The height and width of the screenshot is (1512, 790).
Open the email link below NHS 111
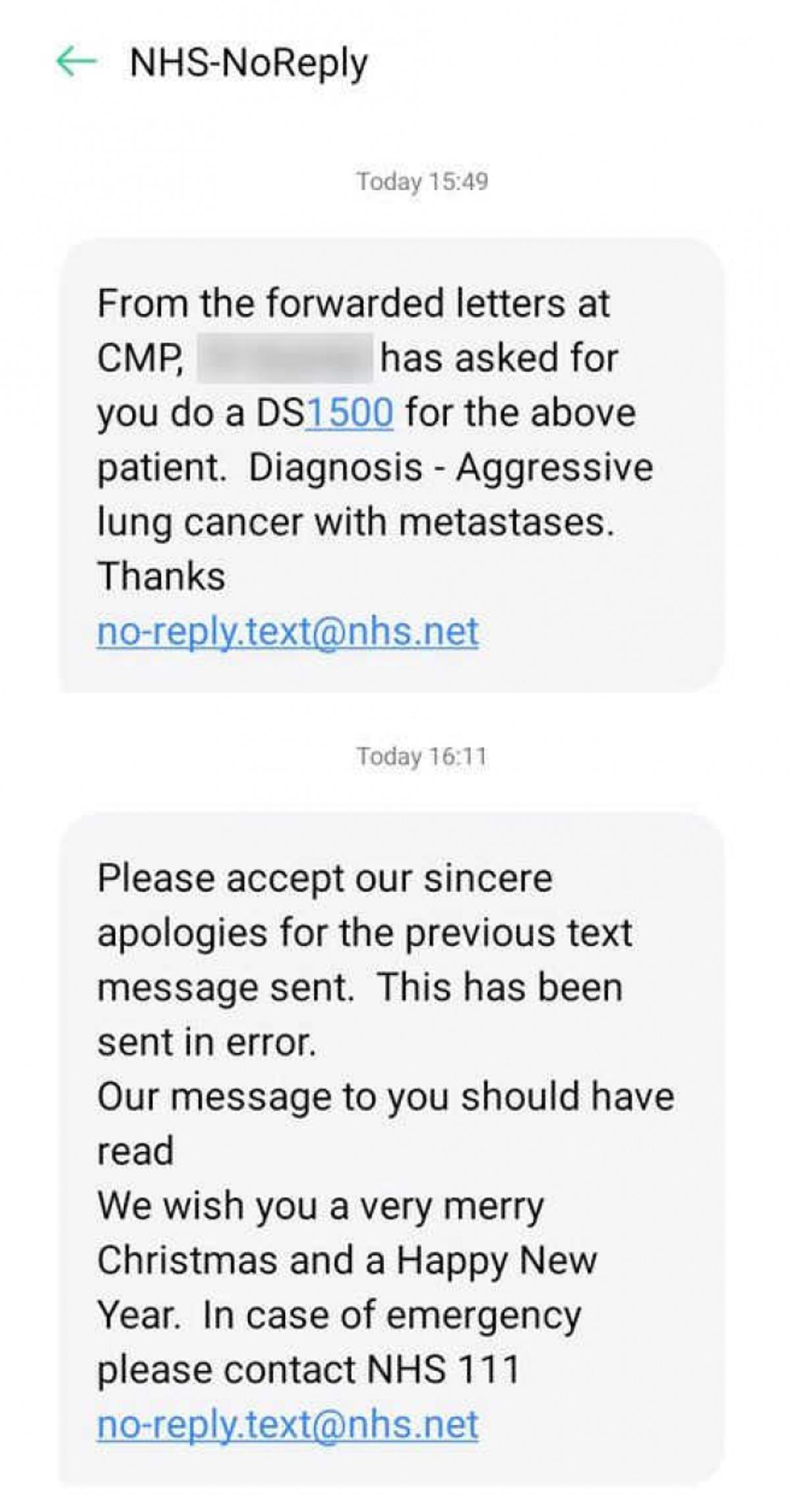[x=288, y=1424]
